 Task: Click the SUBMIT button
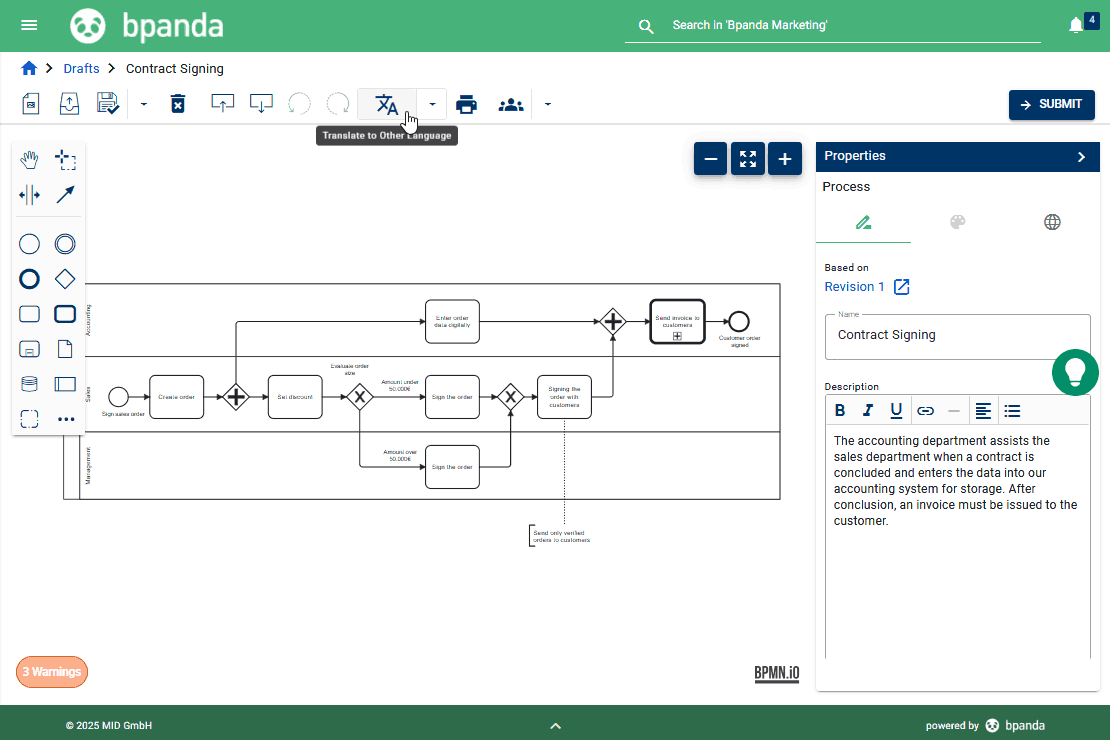pyautogui.click(x=1051, y=104)
